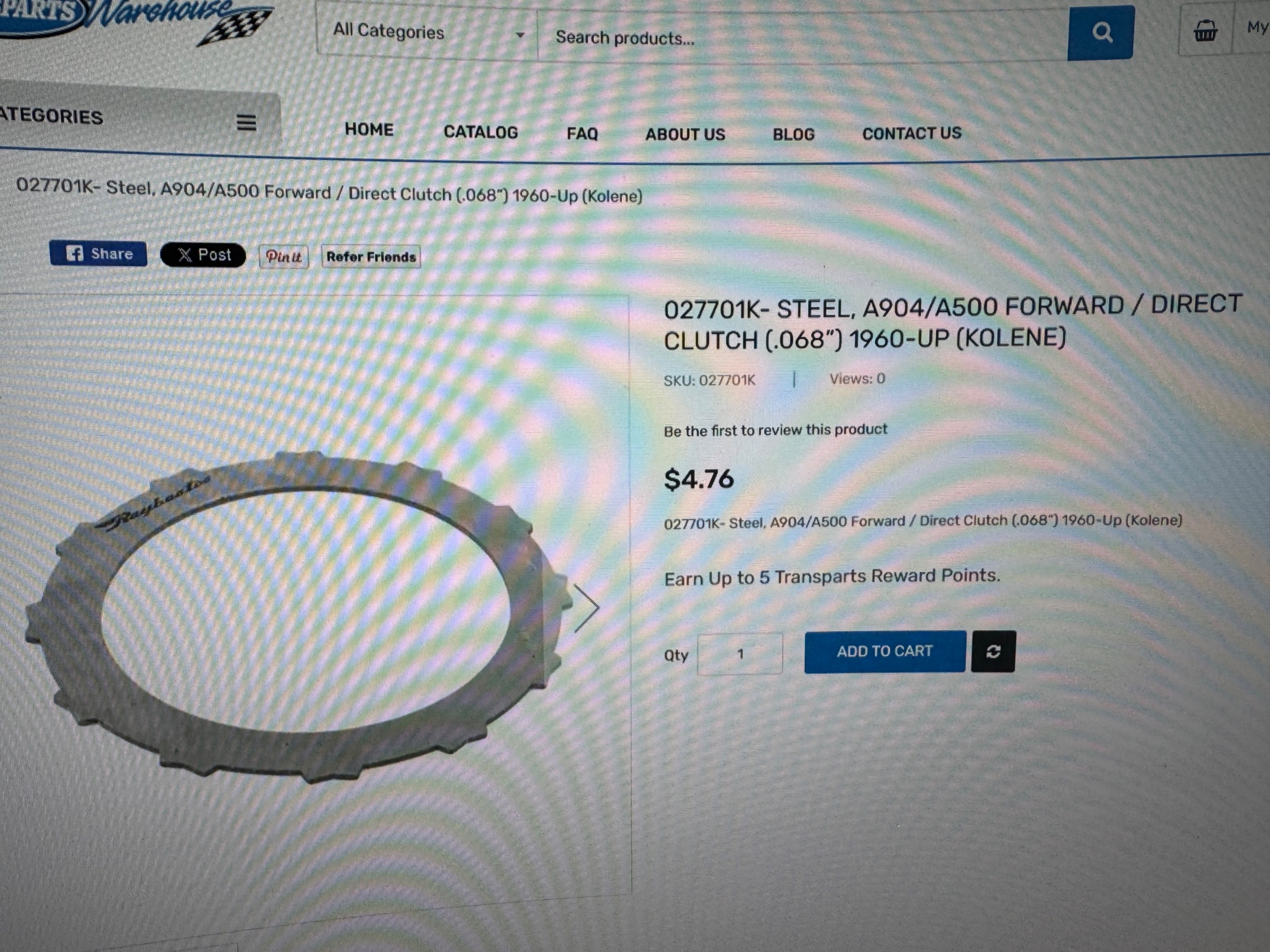Click the Add to Cart button
The image size is (1270, 952).
pyautogui.click(x=885, y=651)
